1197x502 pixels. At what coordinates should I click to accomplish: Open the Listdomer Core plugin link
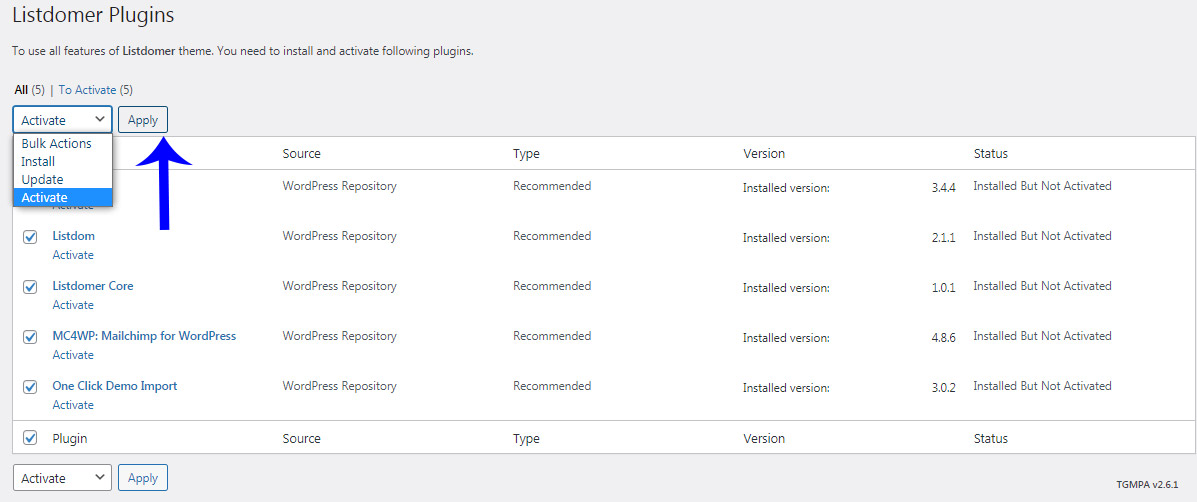click(x=92, y=286)
